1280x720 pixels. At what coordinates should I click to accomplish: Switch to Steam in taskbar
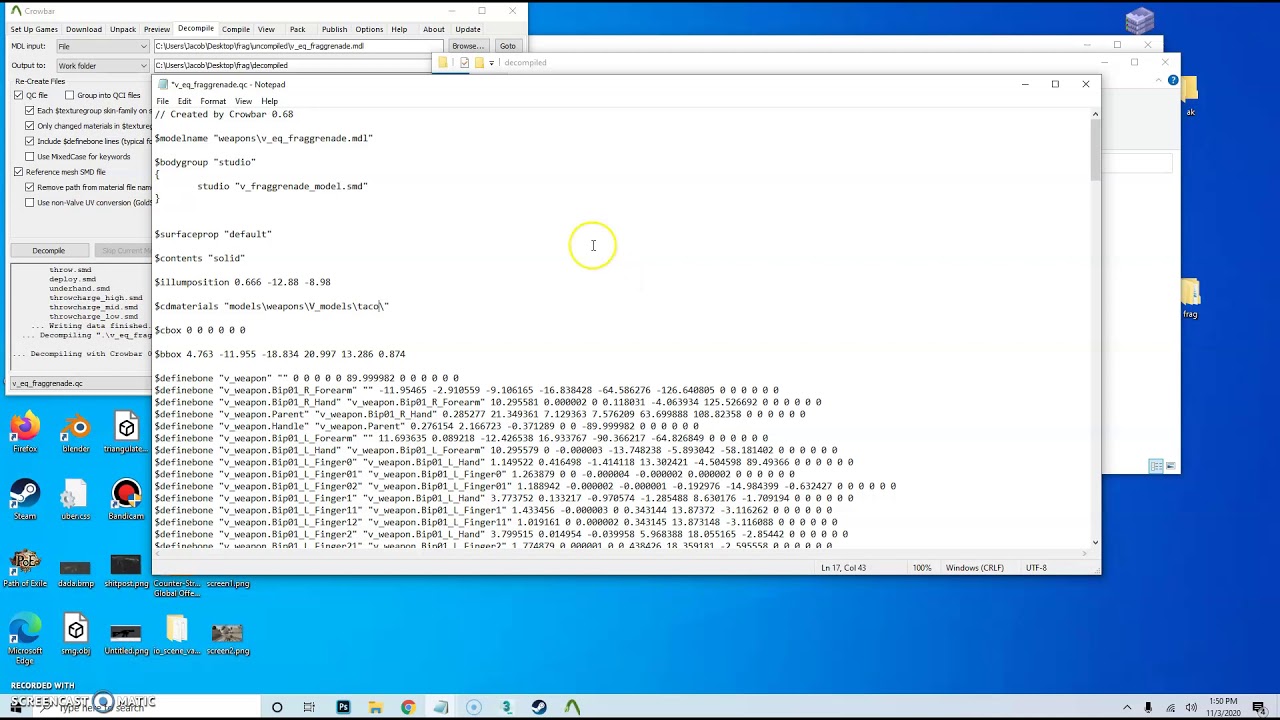pos(539,708)
